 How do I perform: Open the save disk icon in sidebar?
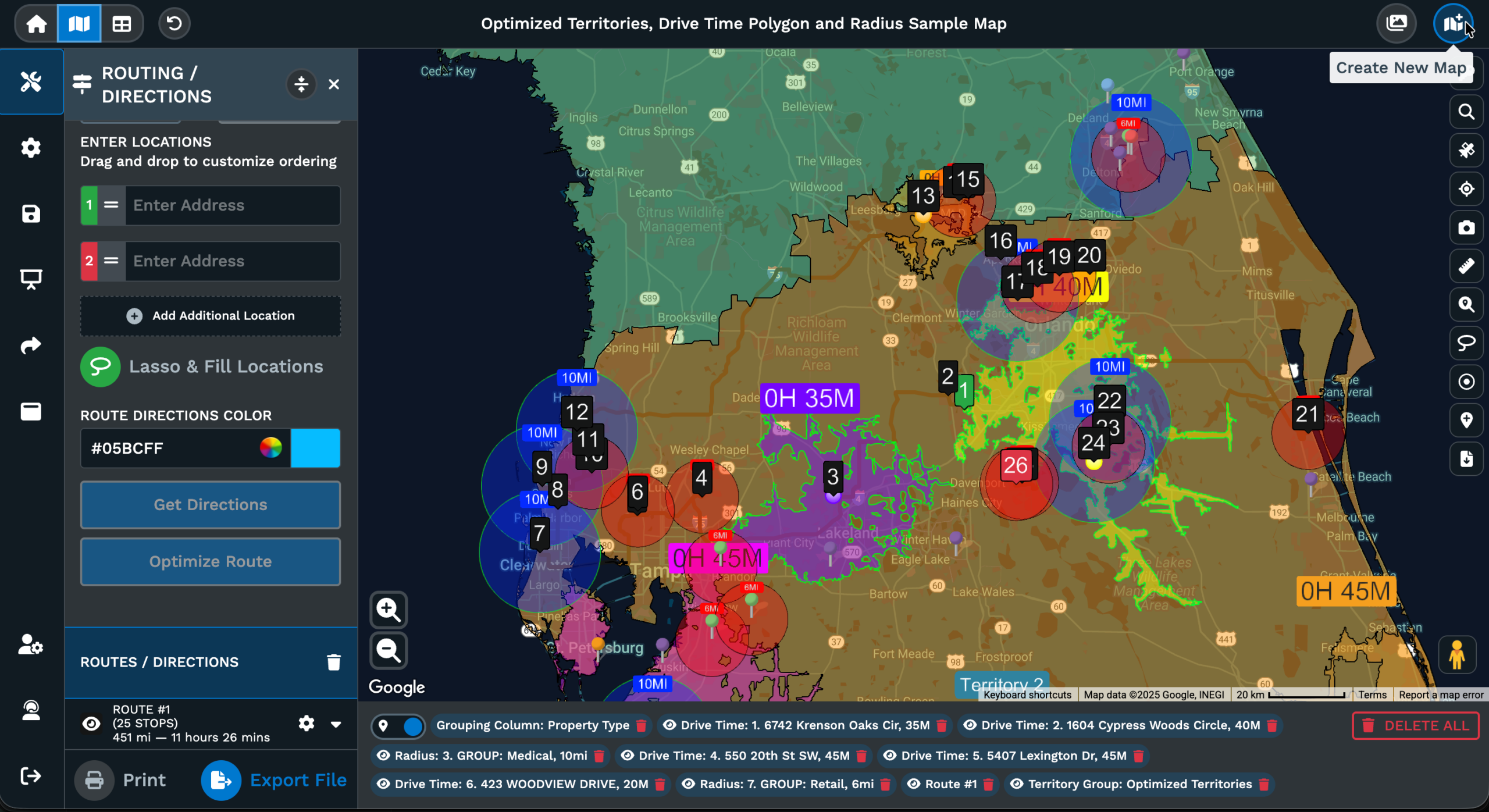[x=31, y=213]
